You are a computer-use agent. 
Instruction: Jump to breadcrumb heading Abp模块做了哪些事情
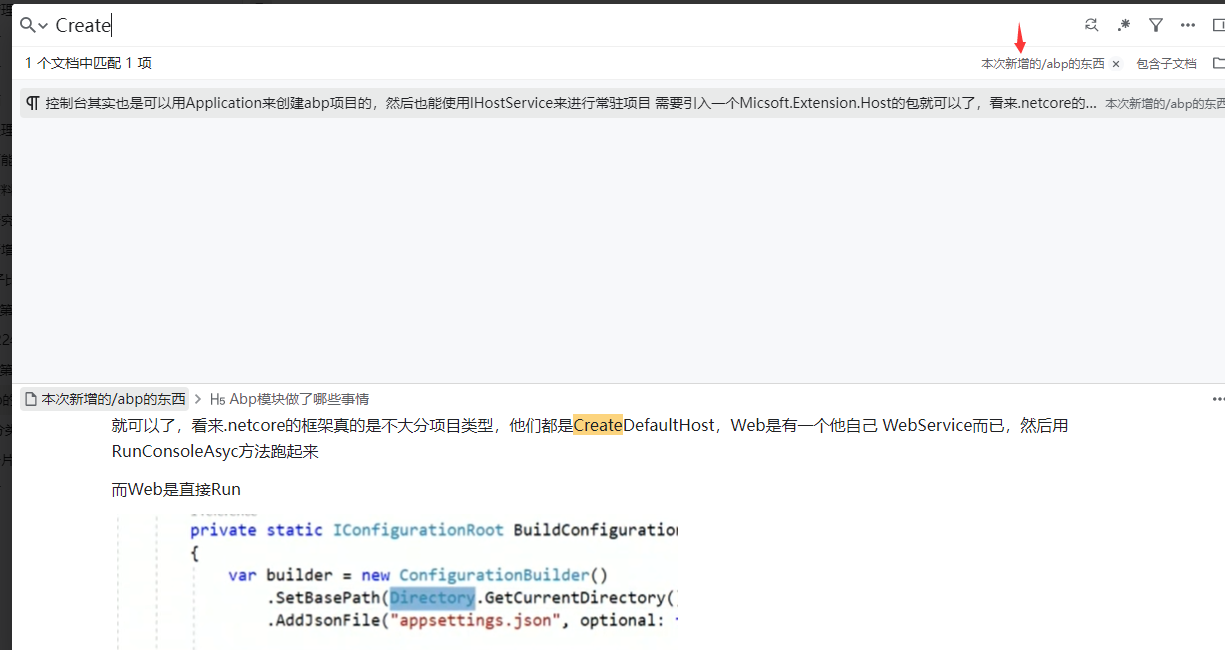(x=289, y=398)
